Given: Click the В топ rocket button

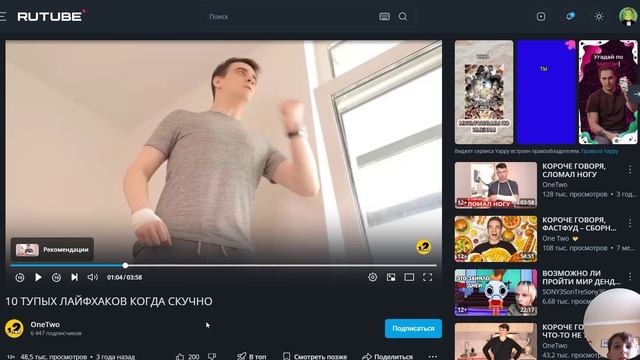Looking at the screenshot, I should click(x=251, y=356).
